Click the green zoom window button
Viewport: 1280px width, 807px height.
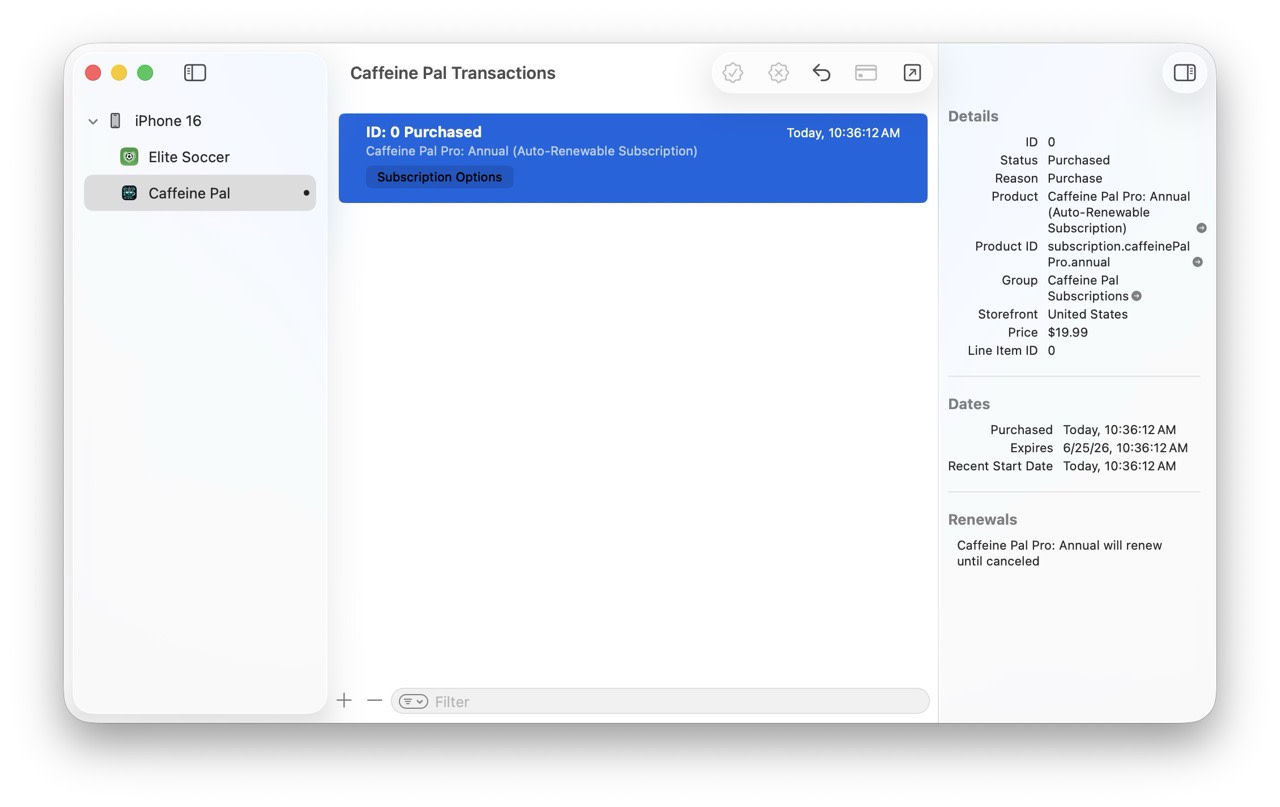145,73
